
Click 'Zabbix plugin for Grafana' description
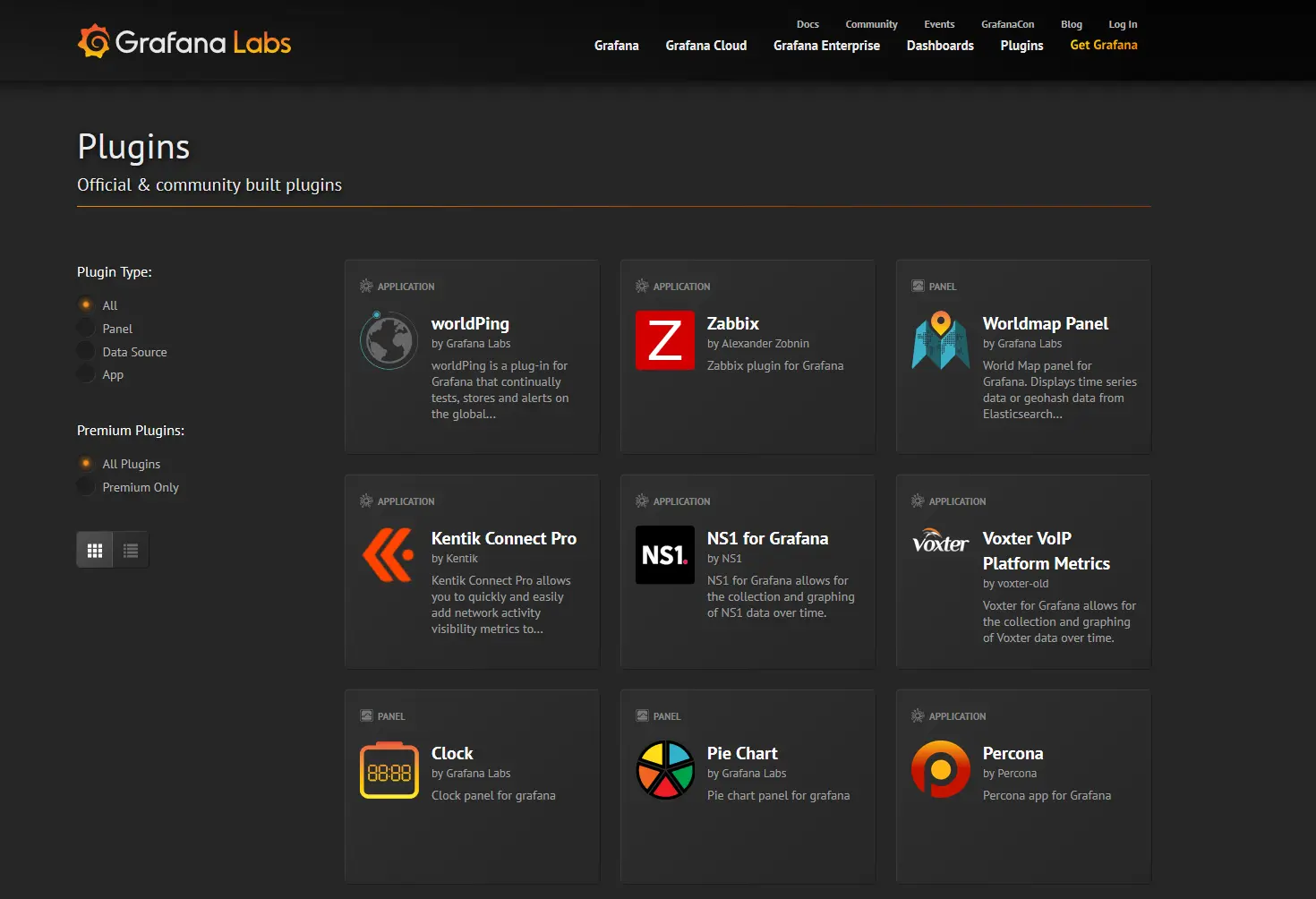775,365
